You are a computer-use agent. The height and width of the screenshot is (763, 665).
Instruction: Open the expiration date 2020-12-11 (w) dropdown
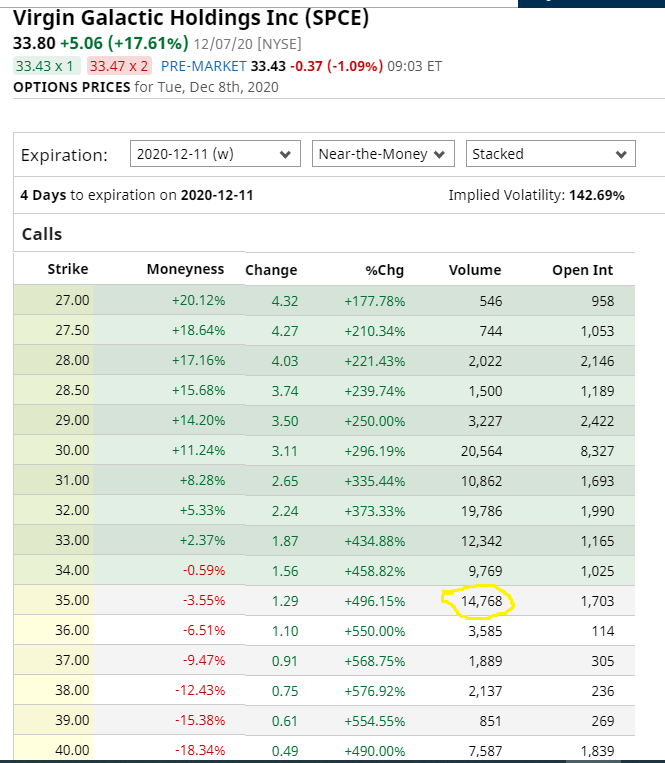pos(215,154)
